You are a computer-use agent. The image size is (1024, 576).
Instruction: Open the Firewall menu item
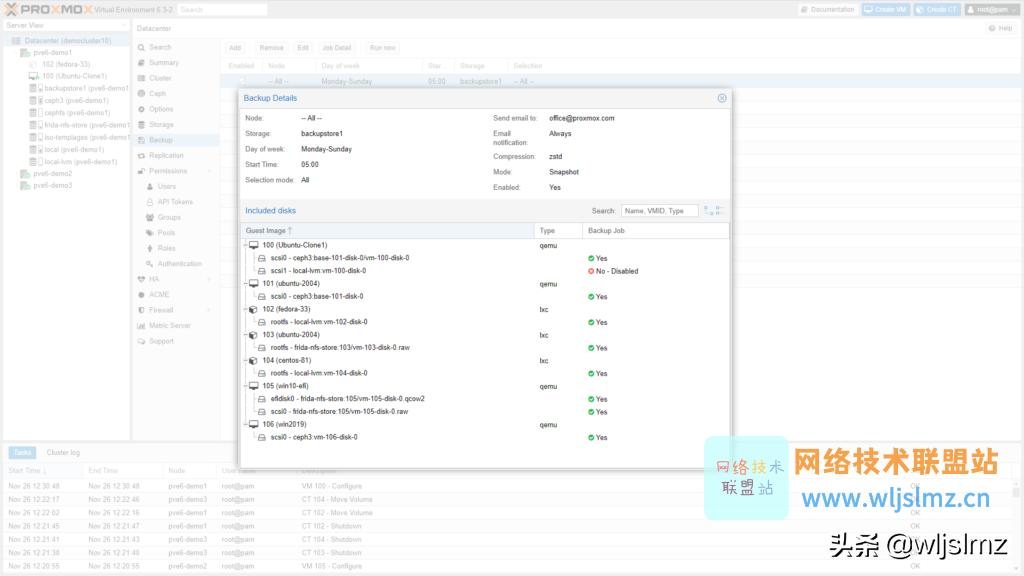161,310
